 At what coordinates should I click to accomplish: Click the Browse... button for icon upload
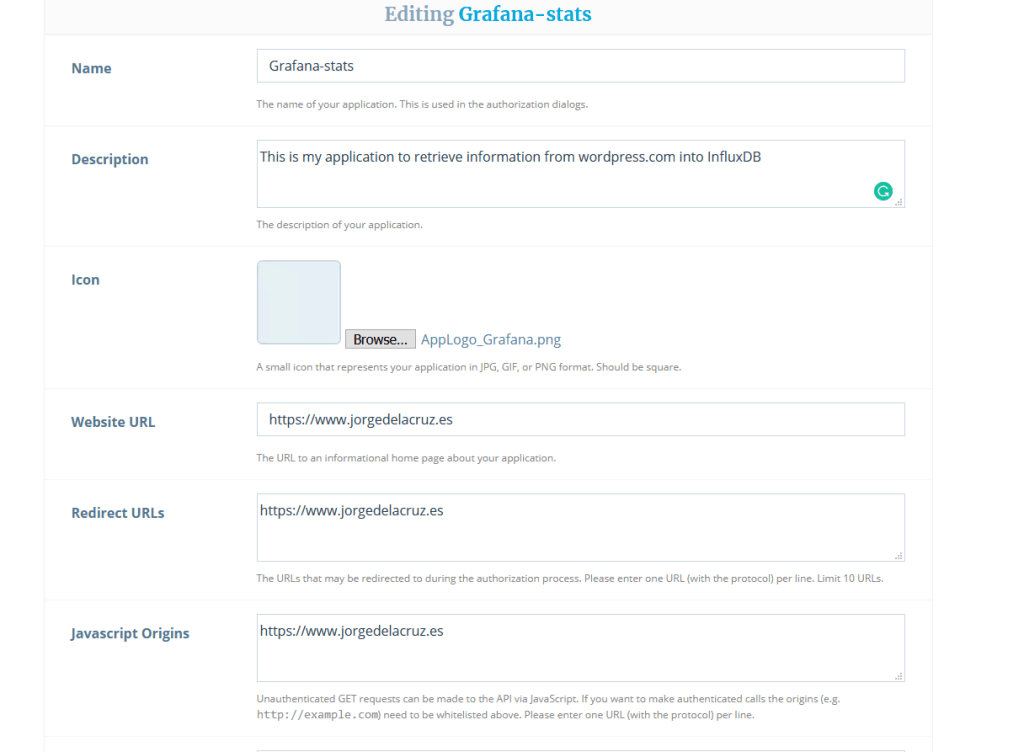tap(380, 339)
